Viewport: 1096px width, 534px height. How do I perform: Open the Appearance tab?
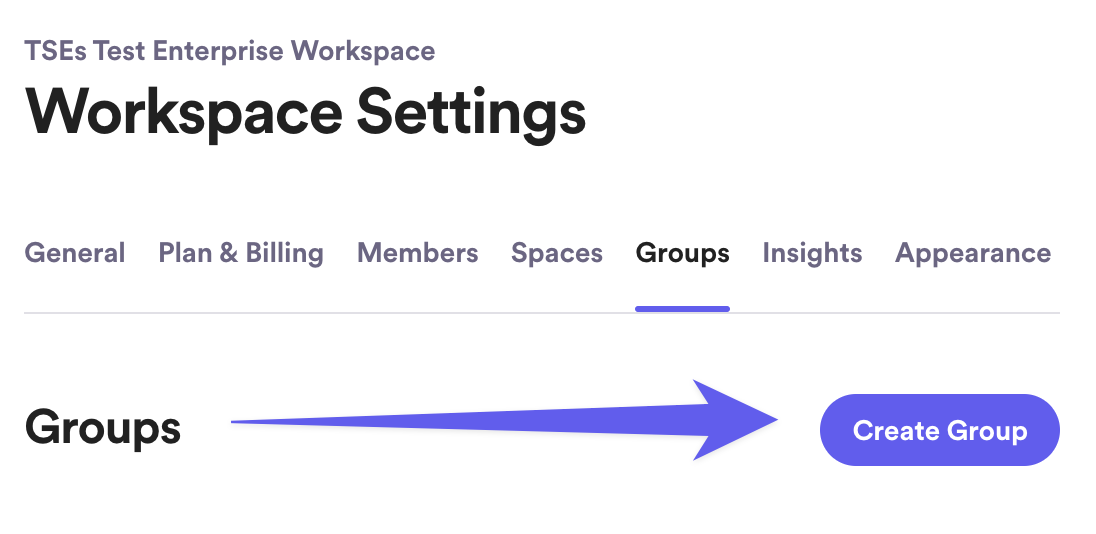pyautogui.click(x=973, y=253)
